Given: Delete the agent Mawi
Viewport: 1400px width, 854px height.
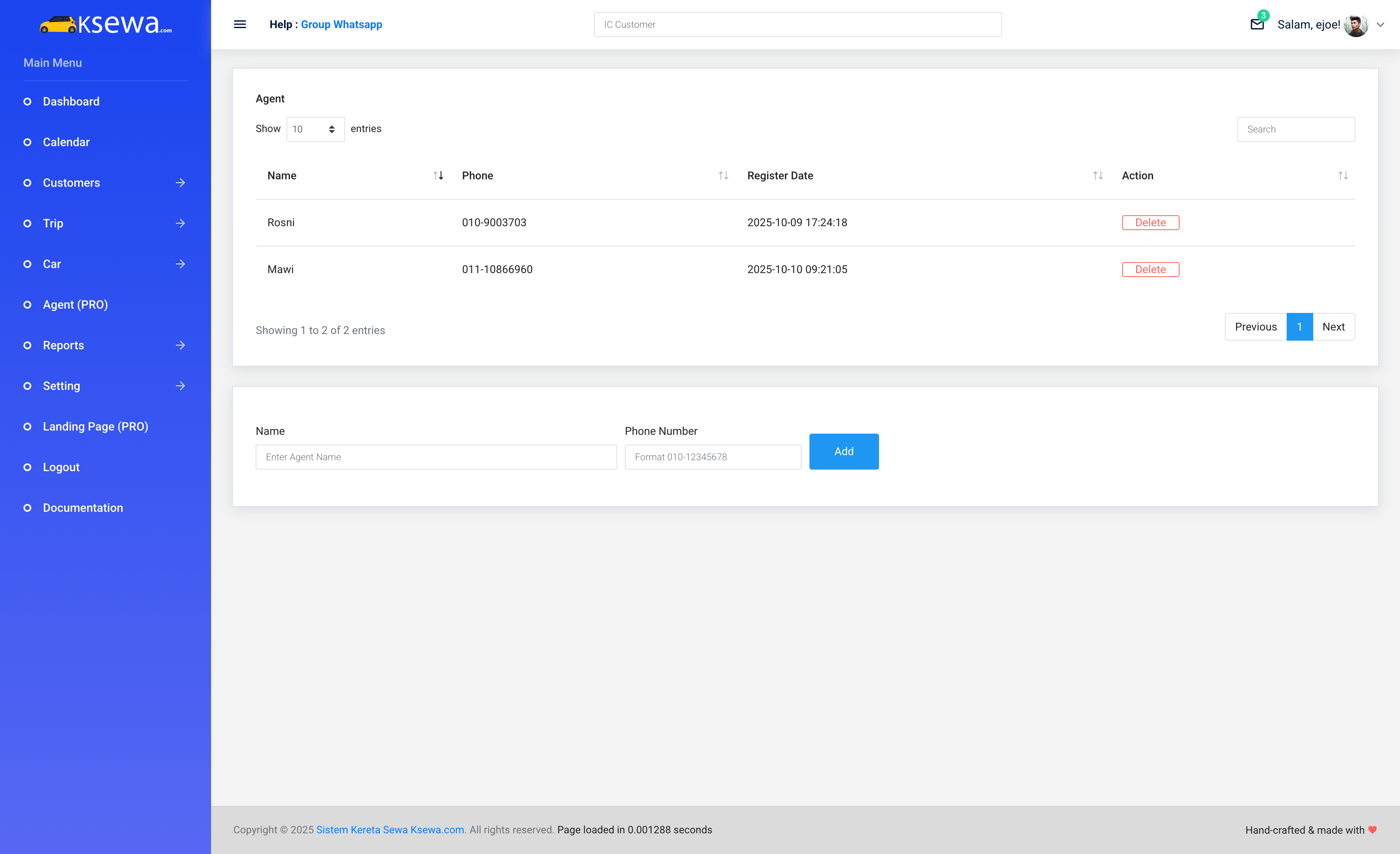Looking at the screenshot, I should [x=1151, y=269].
